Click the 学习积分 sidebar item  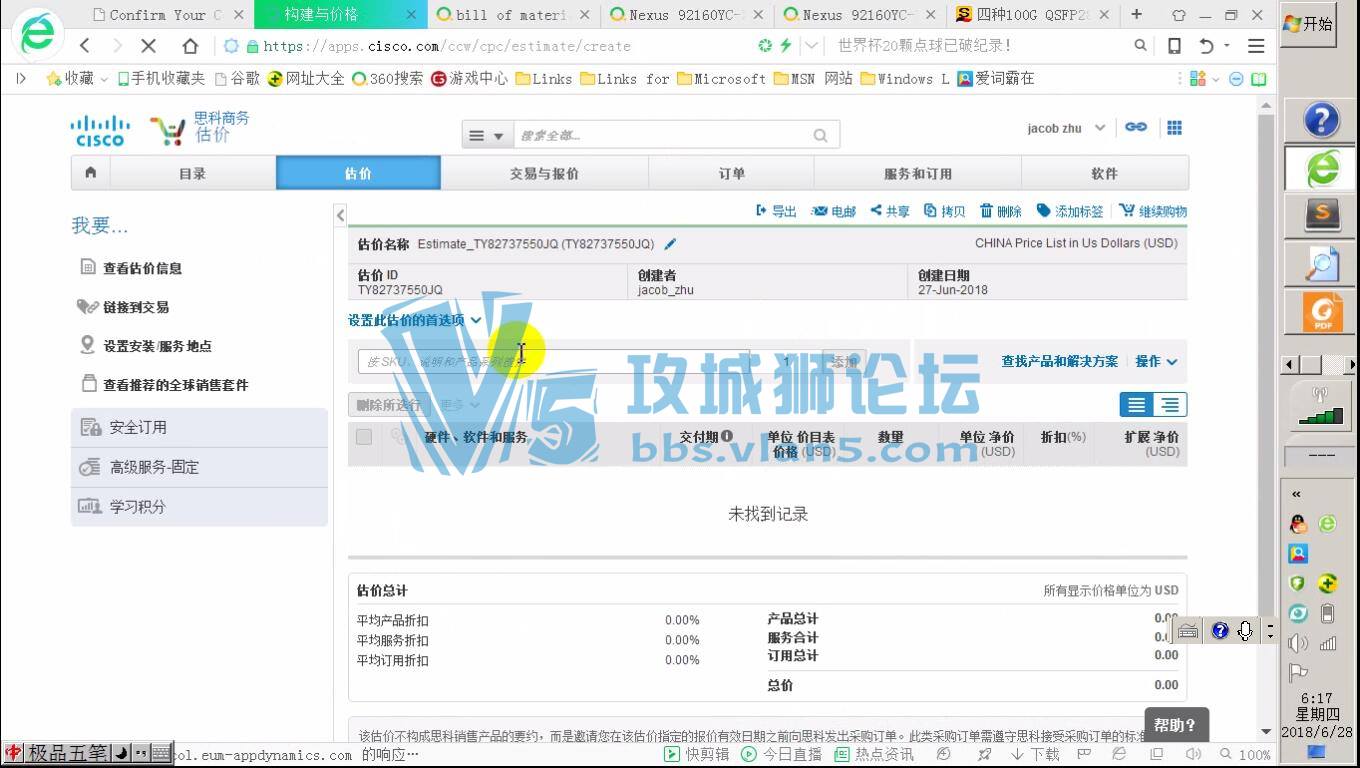[x=199, y=507]
